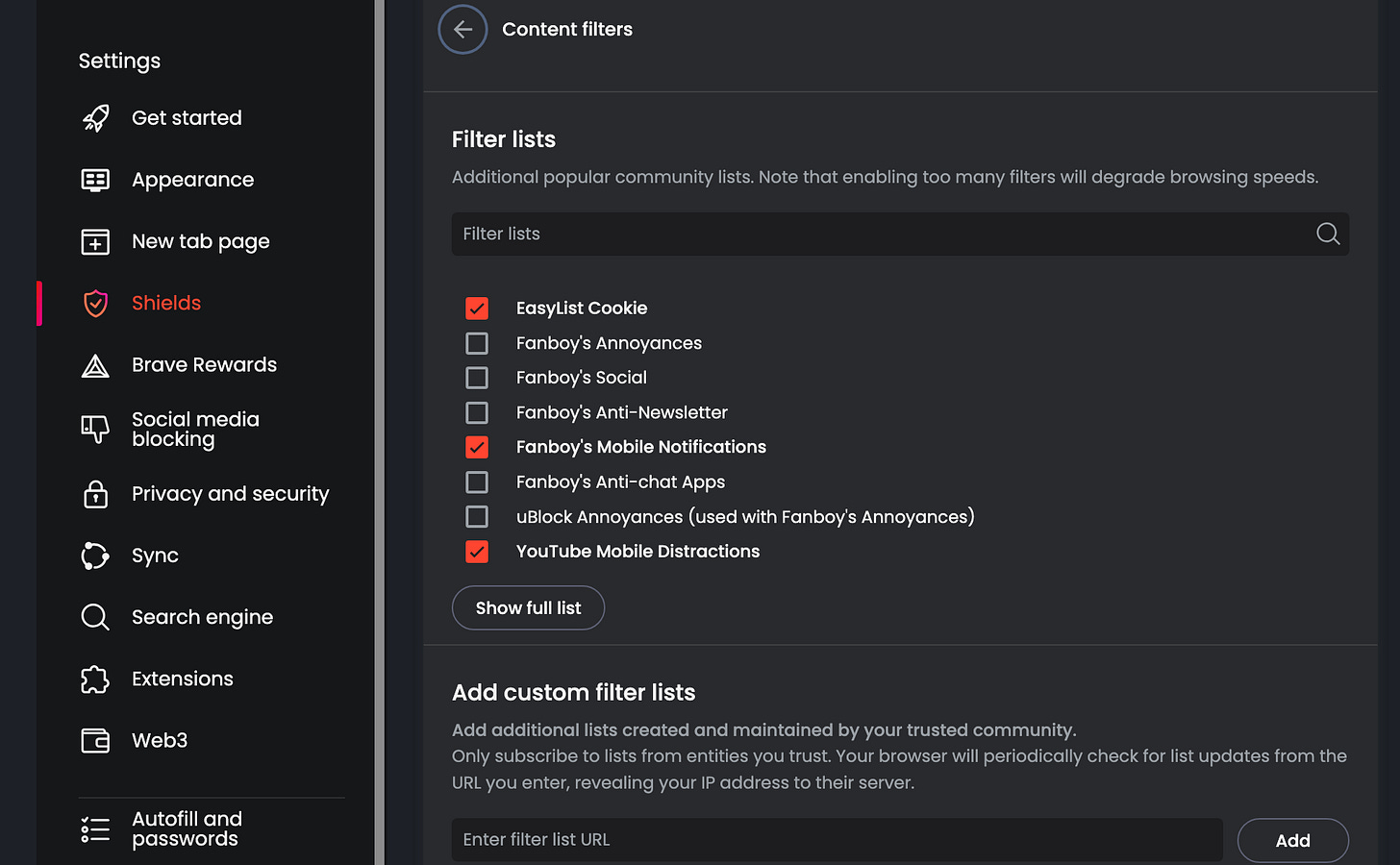Click the Privacy and security lock icon
This screenshot has width=1400, height=865.
click(95, 494)
